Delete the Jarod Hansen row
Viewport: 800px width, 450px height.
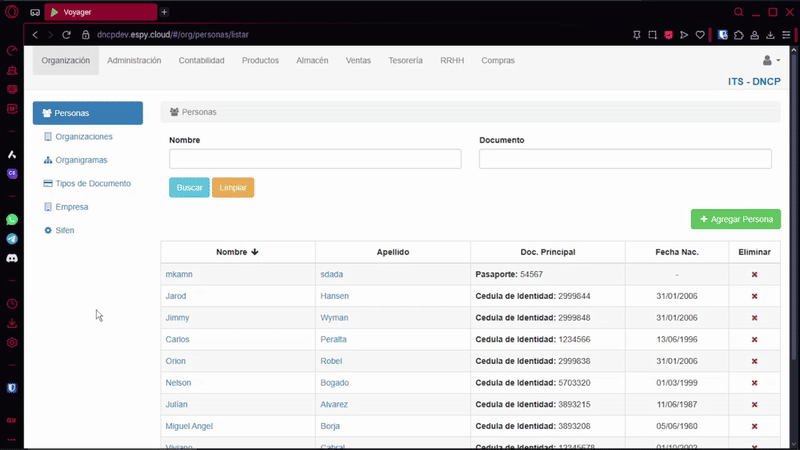[x=754, y=296]
